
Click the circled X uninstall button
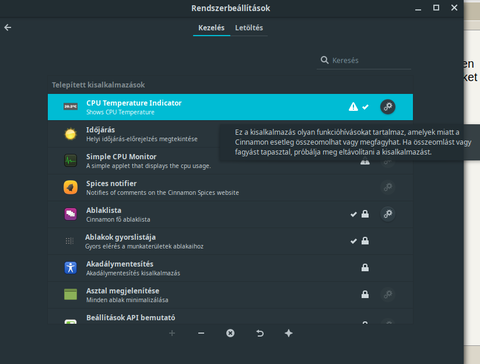(x=230, y=333)
